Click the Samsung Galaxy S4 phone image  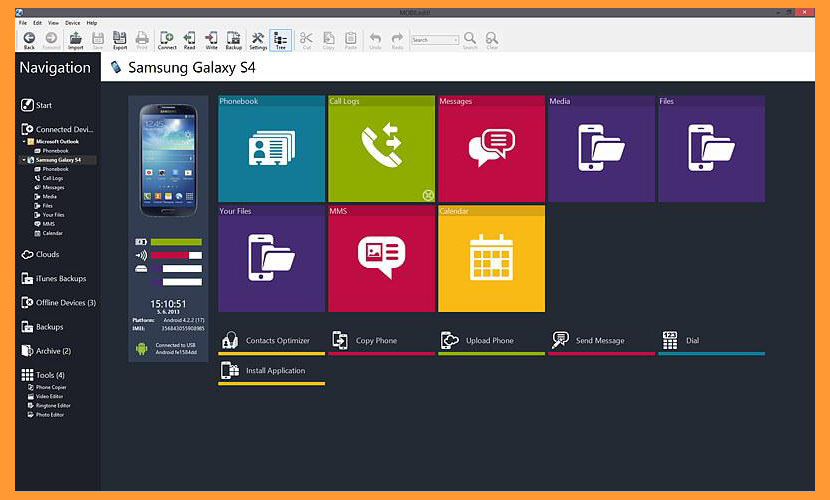click(x=168, y=160)
